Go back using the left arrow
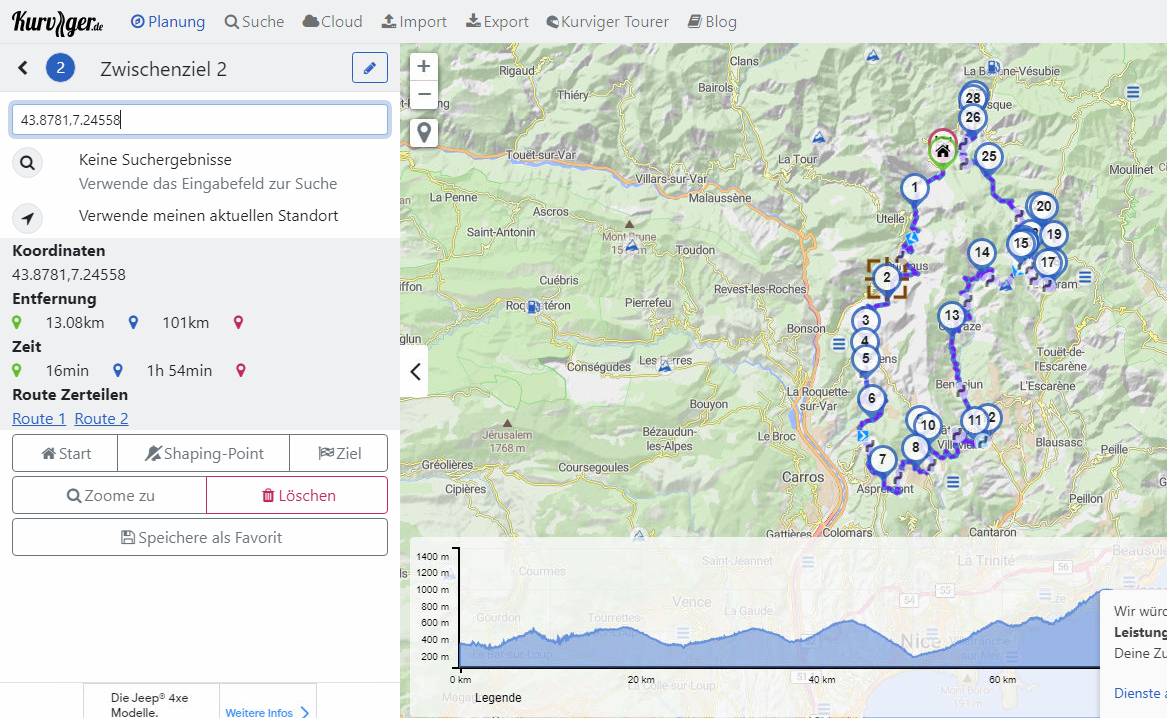The height and width of the screenshot is (718, 1167). point(23,68)
